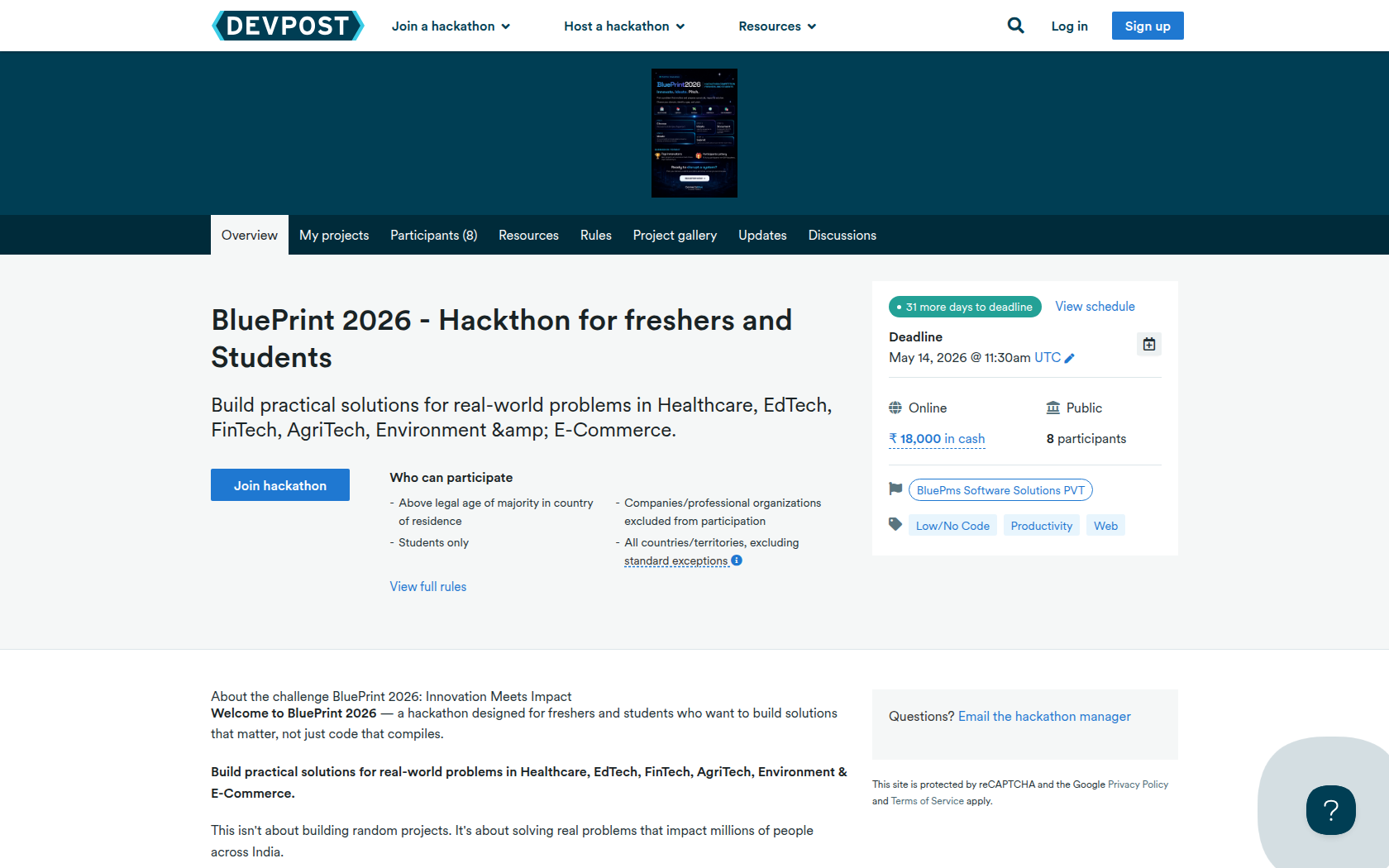Open the Project gallery tab

[675, 236]
